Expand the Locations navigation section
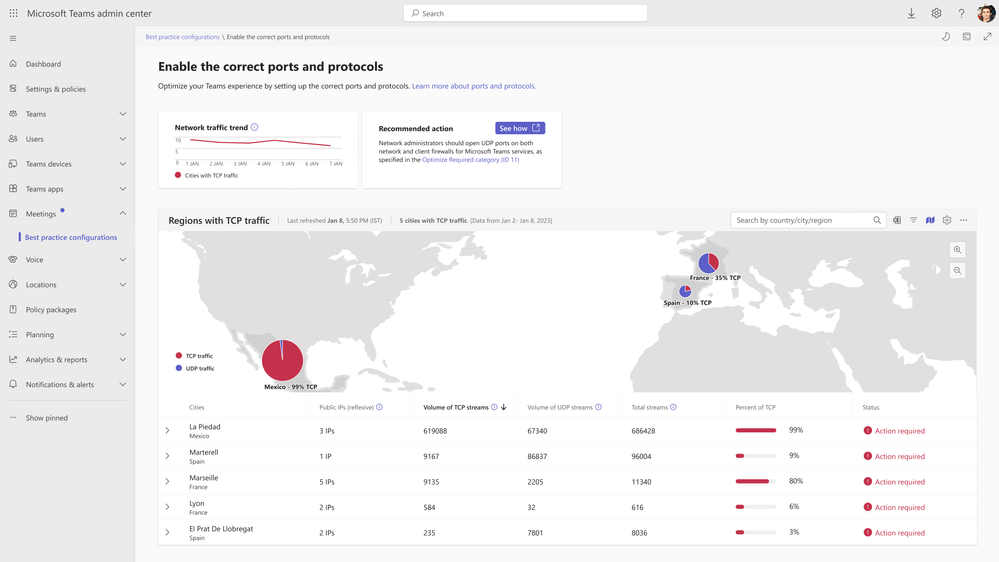 (122, 284)
